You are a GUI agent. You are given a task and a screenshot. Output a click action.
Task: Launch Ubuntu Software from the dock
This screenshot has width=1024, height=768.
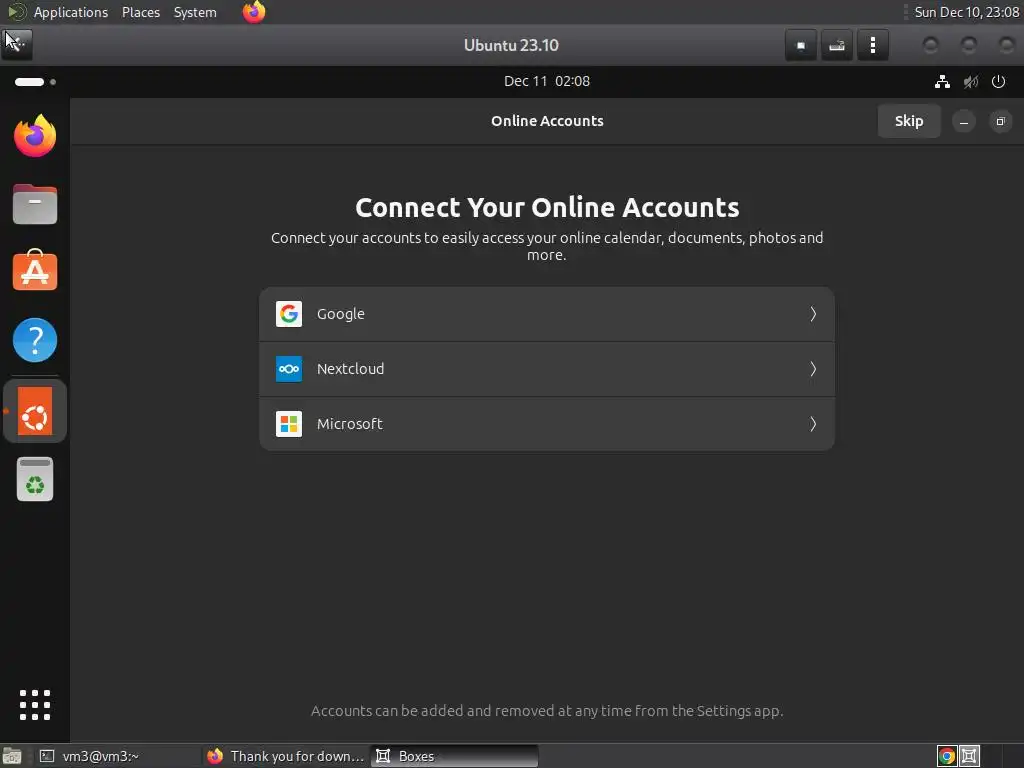click(x=35, y=270)
